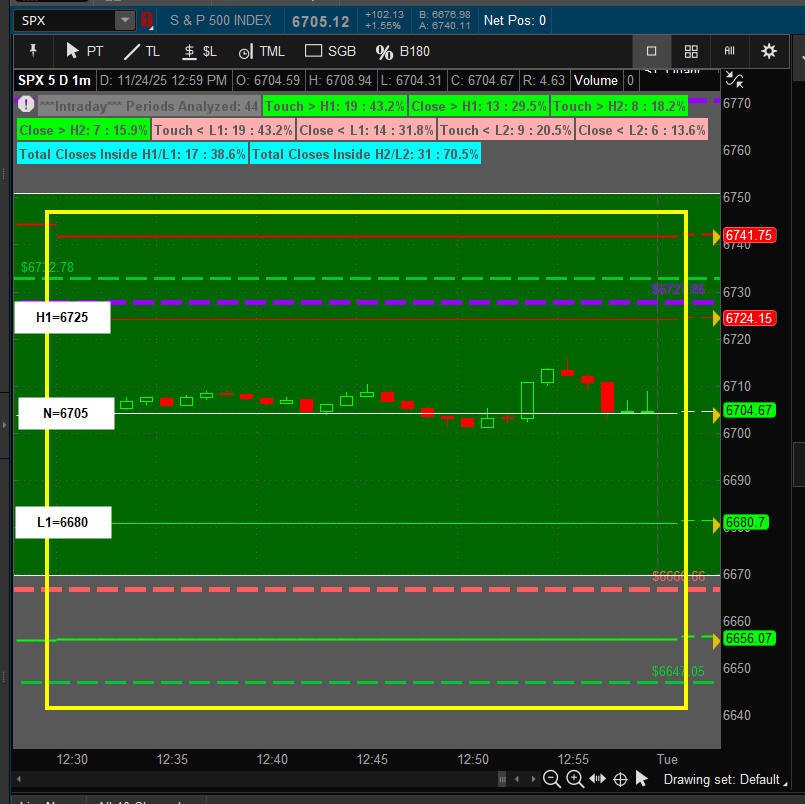
Task: Zoom out using the magnifier minus icon
Action: pyautogui.click(x=552, y=779)
